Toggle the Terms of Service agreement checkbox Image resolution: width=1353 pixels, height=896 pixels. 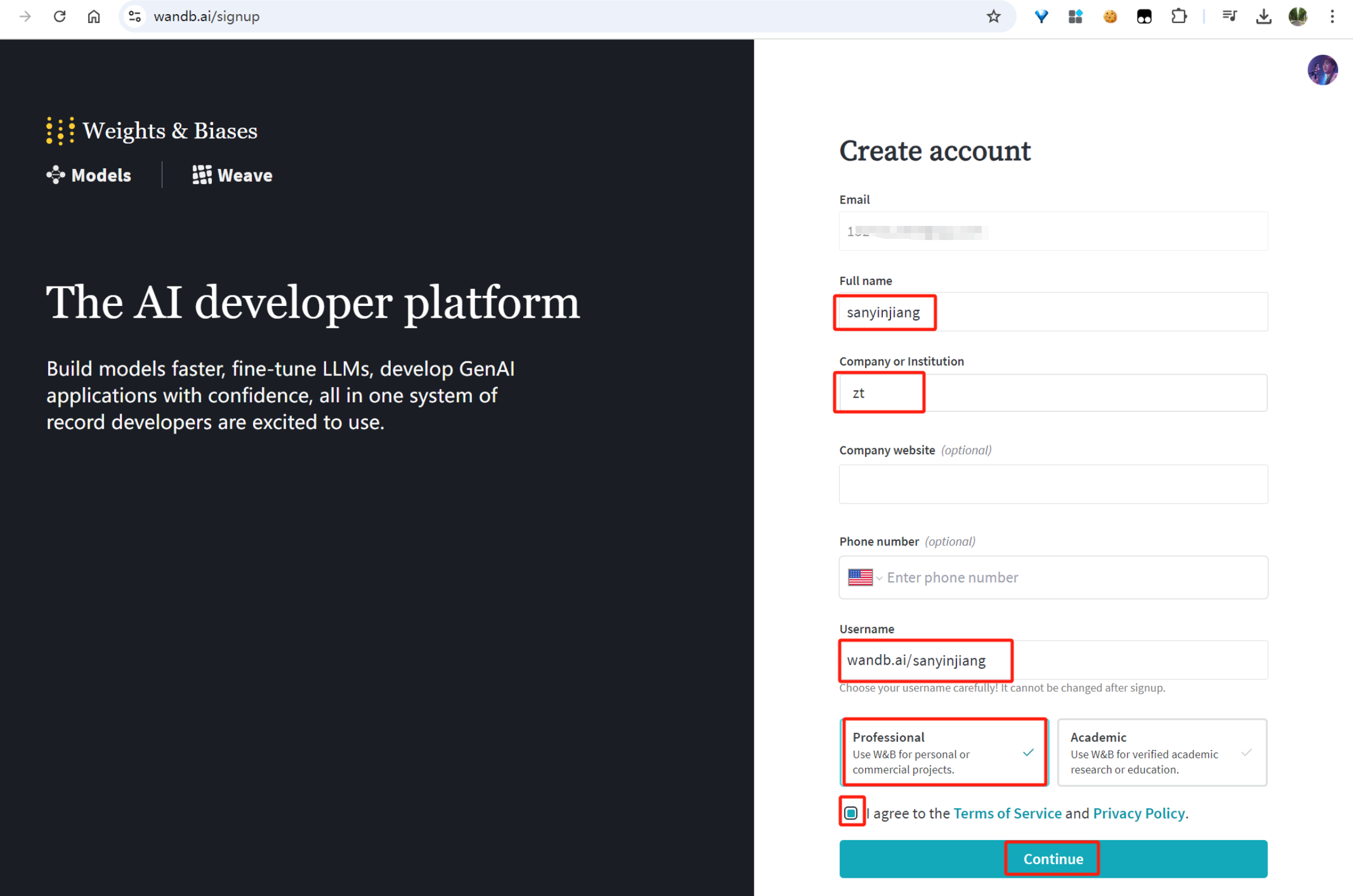point(851,812)
